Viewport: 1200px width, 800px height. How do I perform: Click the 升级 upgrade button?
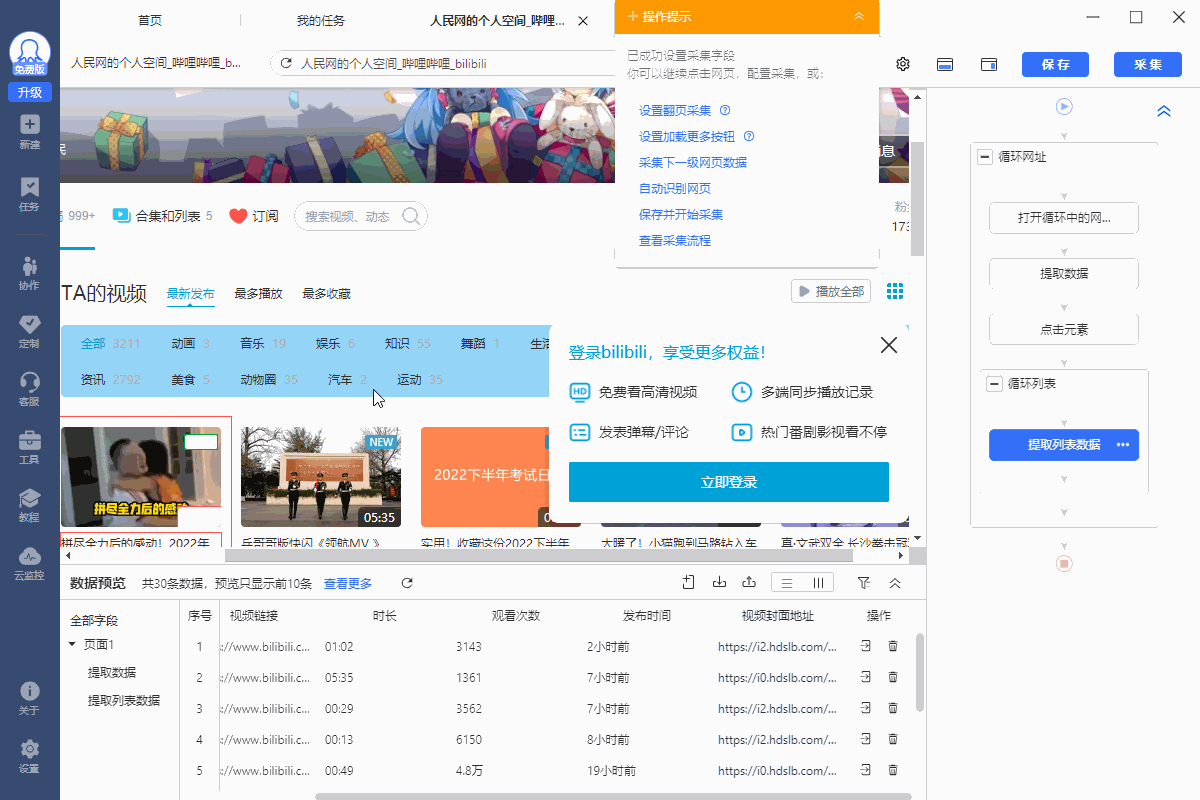30,92
